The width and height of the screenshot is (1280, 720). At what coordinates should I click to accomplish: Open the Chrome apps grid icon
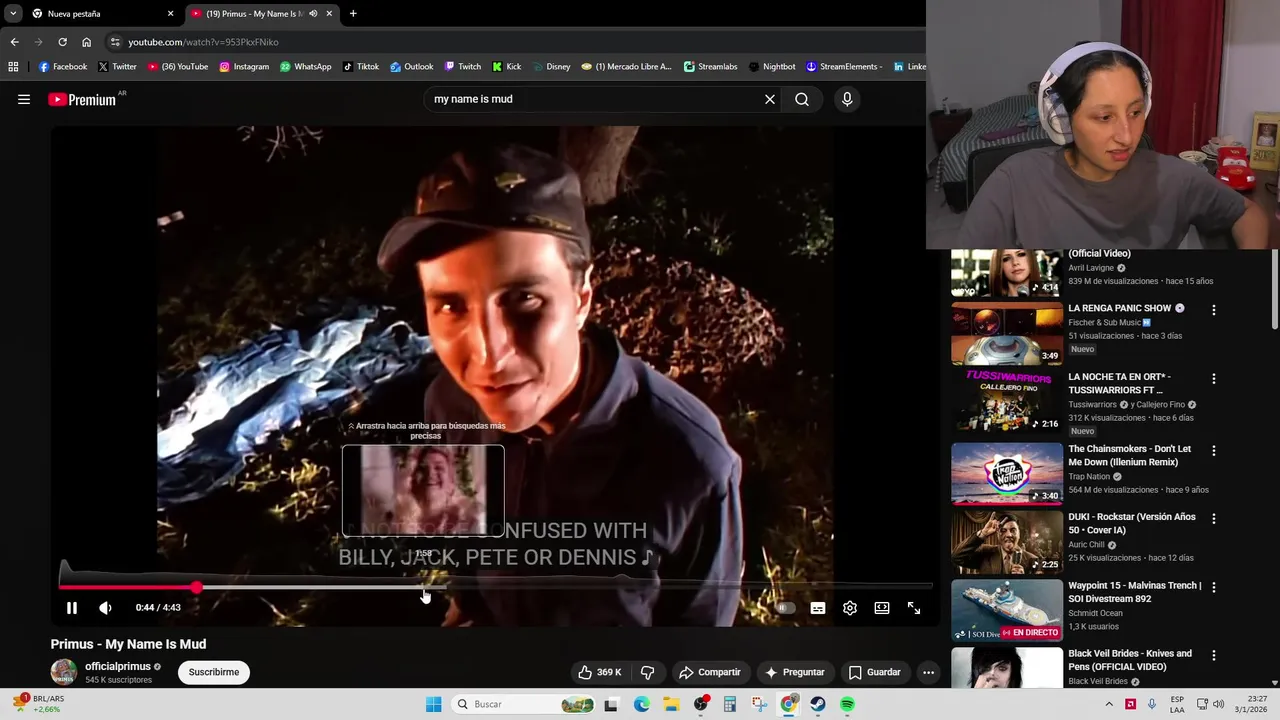coord(13,67)
